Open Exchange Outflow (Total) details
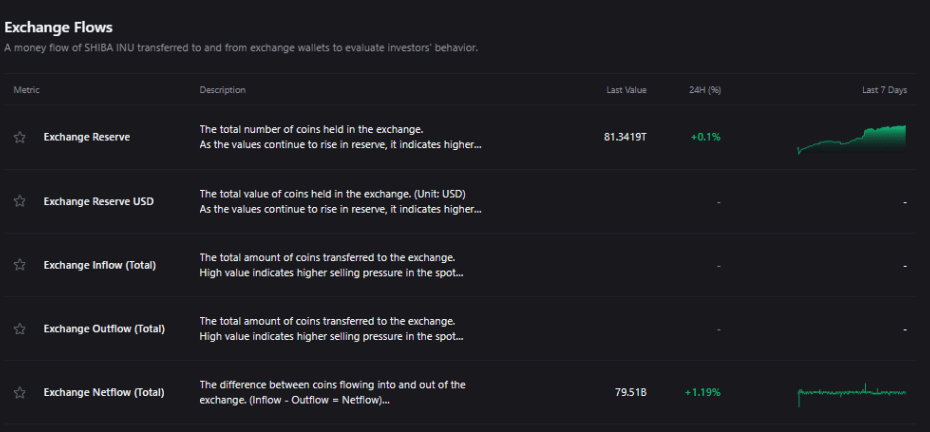 (x=104, y=329)
